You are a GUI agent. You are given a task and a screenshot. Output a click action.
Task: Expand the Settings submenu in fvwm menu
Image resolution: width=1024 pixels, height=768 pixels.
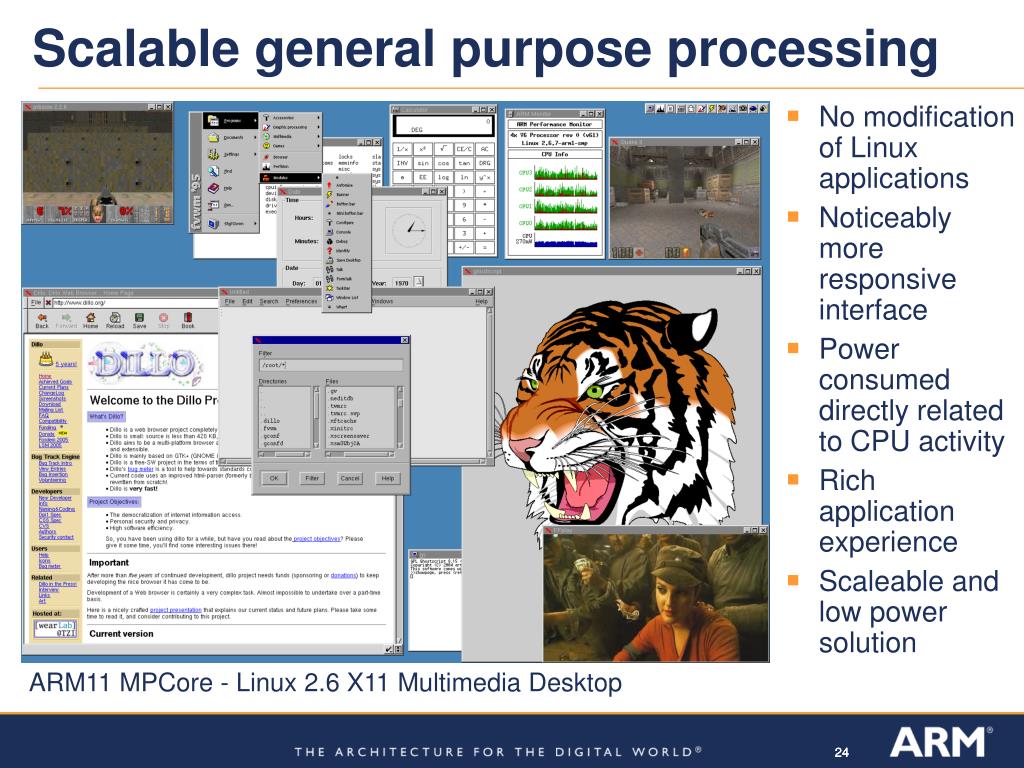[231, 155]
